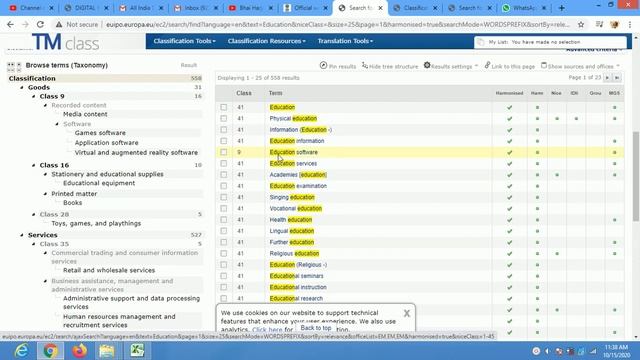Click browser back arrow
Viewport: 640px width, 360px height.
pos(10,24)
